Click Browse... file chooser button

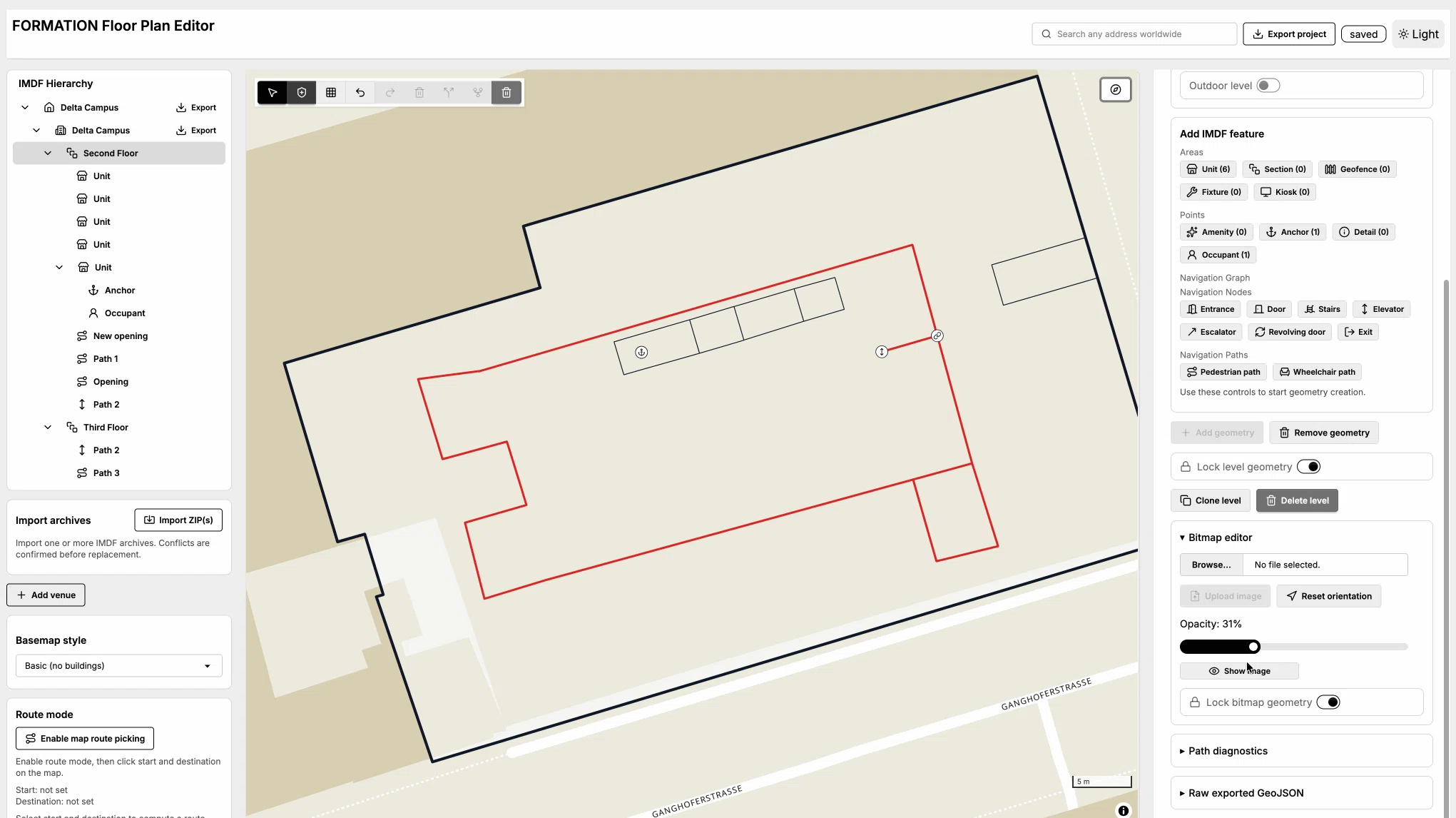1211,565
